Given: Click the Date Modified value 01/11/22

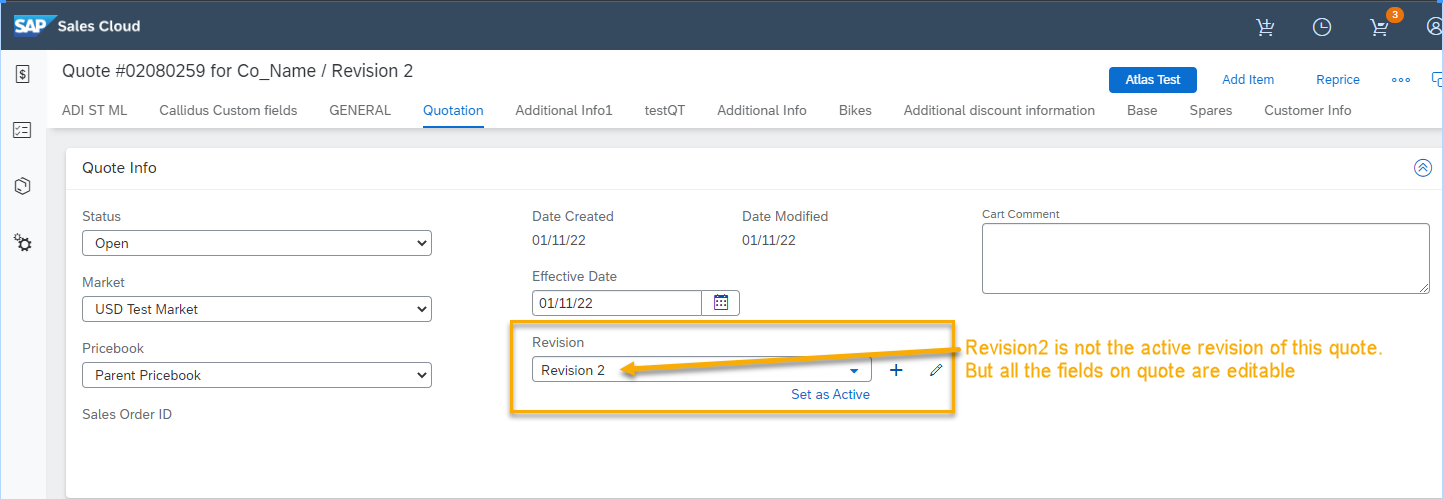Looking at the screenshot, I should [769, 240].
